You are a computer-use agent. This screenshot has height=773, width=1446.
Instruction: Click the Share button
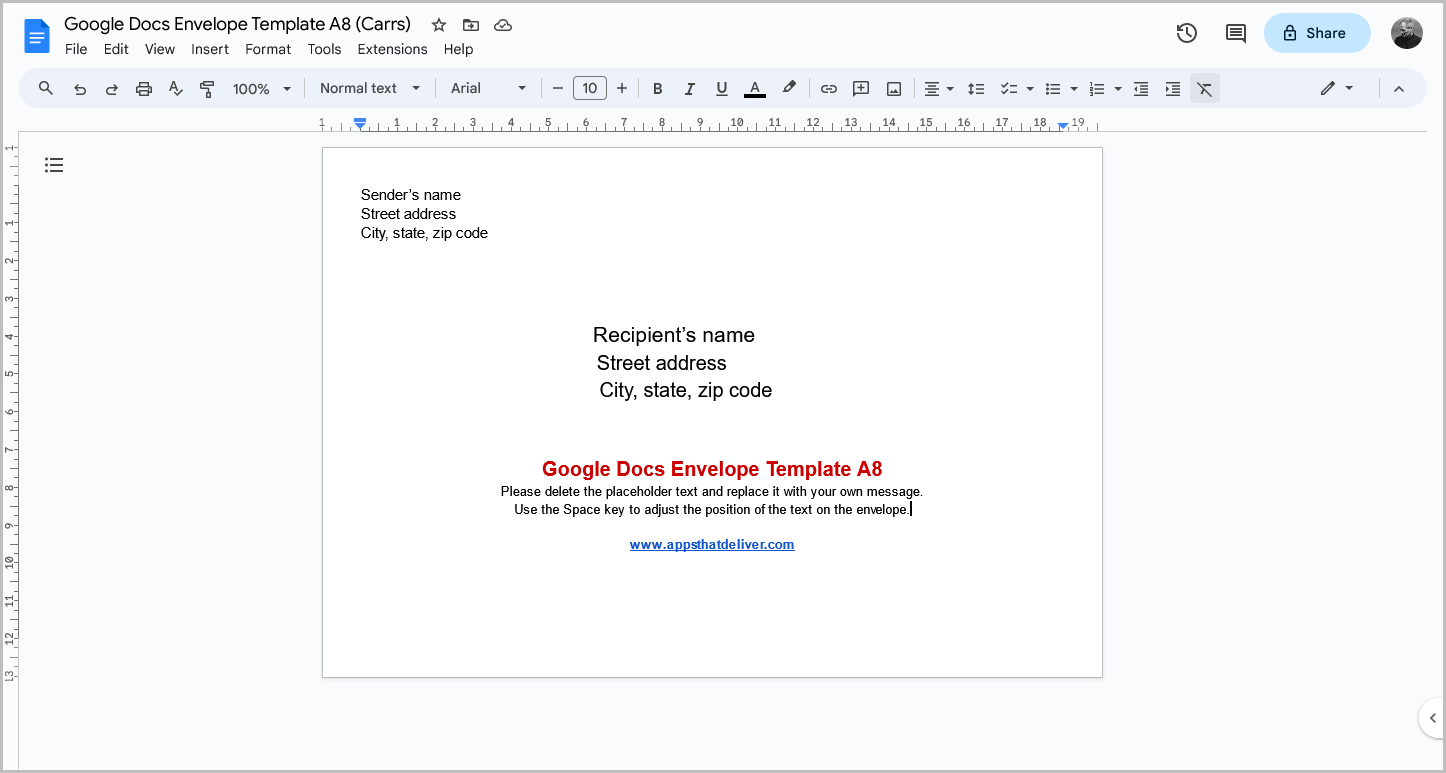click(1316, 32)
